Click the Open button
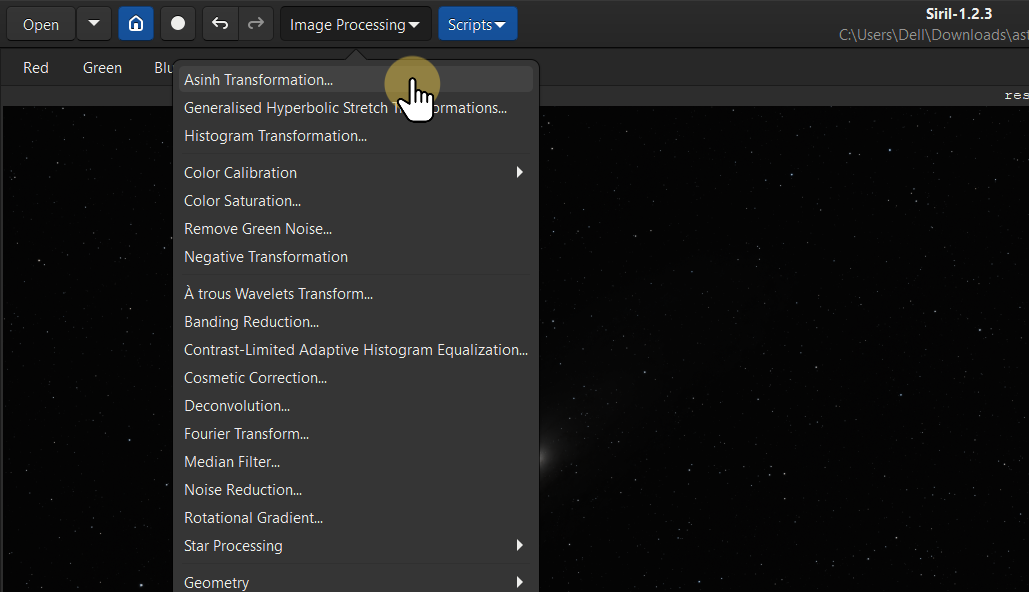Screen dimensions: 1029x592 [x=41, y=24]
